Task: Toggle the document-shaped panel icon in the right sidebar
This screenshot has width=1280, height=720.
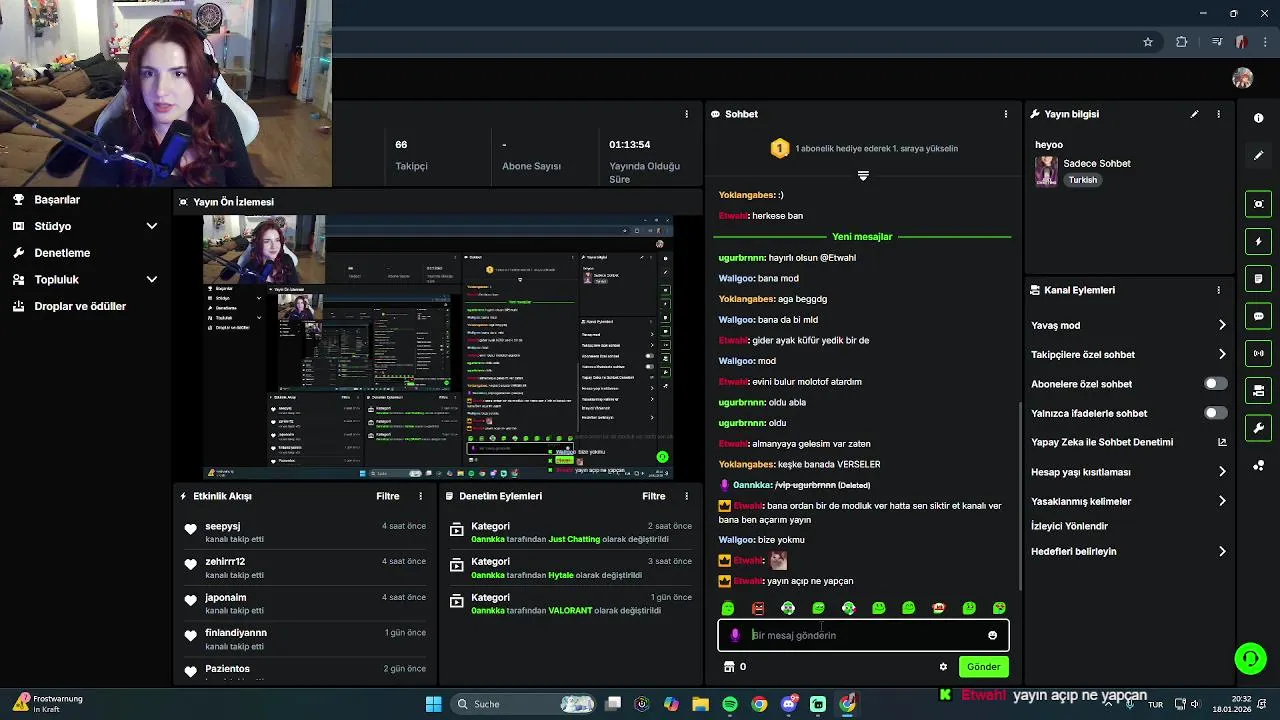Action: coord(1258,278)
